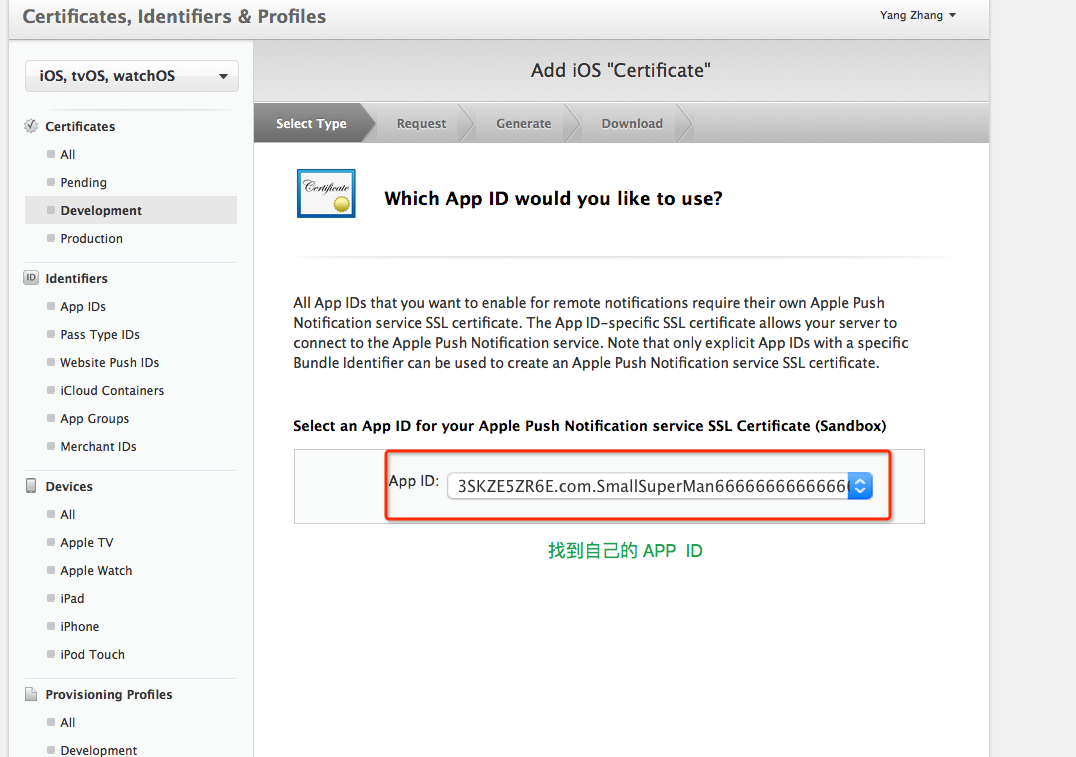Viewport: 1076px width, 757px height.
Task: Select the Select Type step
Action: pos(311,124)
